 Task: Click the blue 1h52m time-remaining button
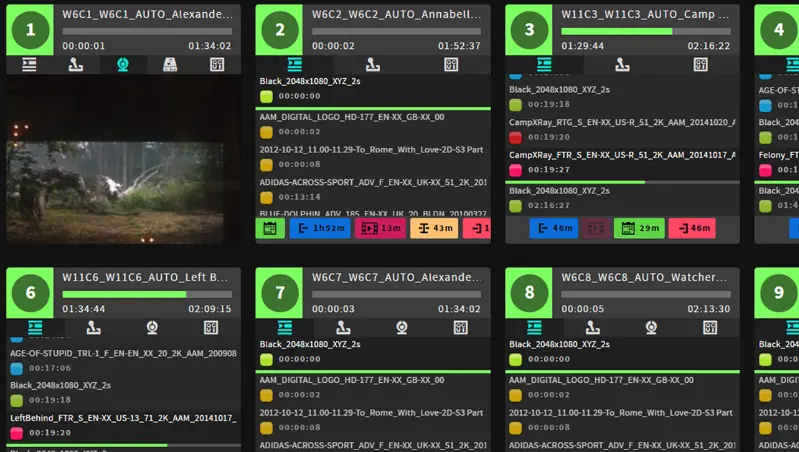pyautogui.click(x=319, y=229)
